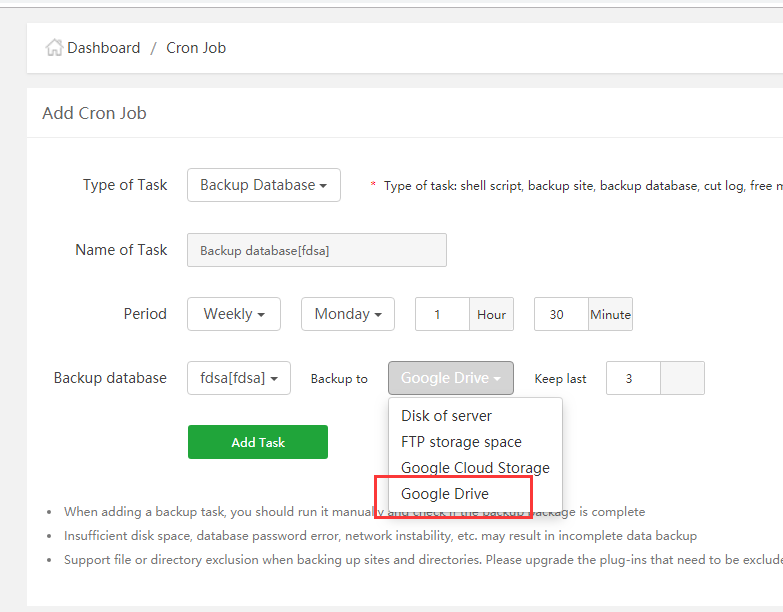Click the Period label
The image size is (783, 612).
145,314
